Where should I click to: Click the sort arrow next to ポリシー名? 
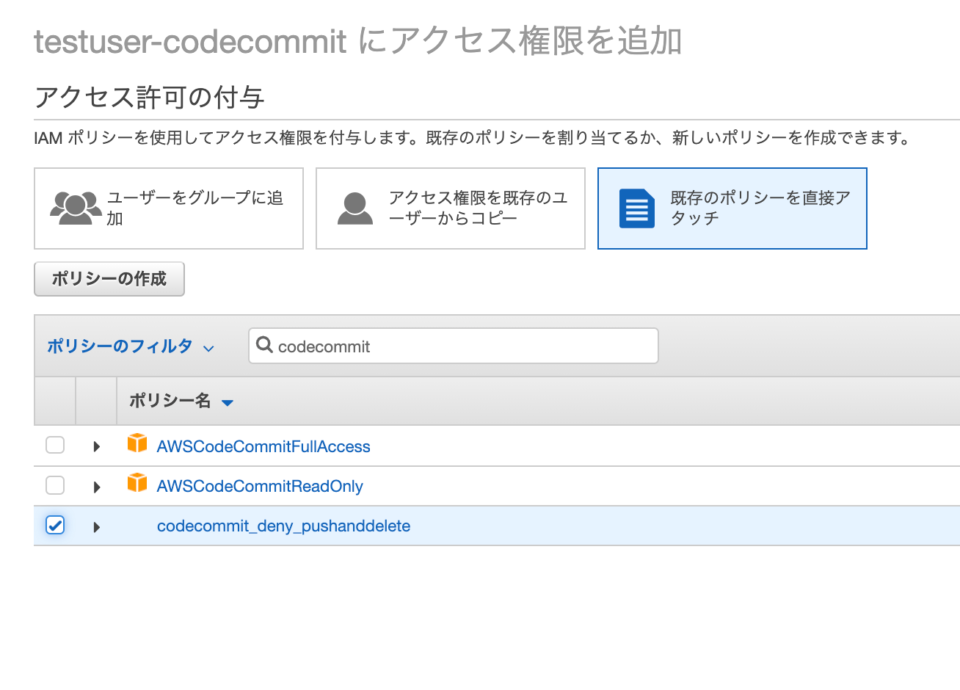point(226,401)
